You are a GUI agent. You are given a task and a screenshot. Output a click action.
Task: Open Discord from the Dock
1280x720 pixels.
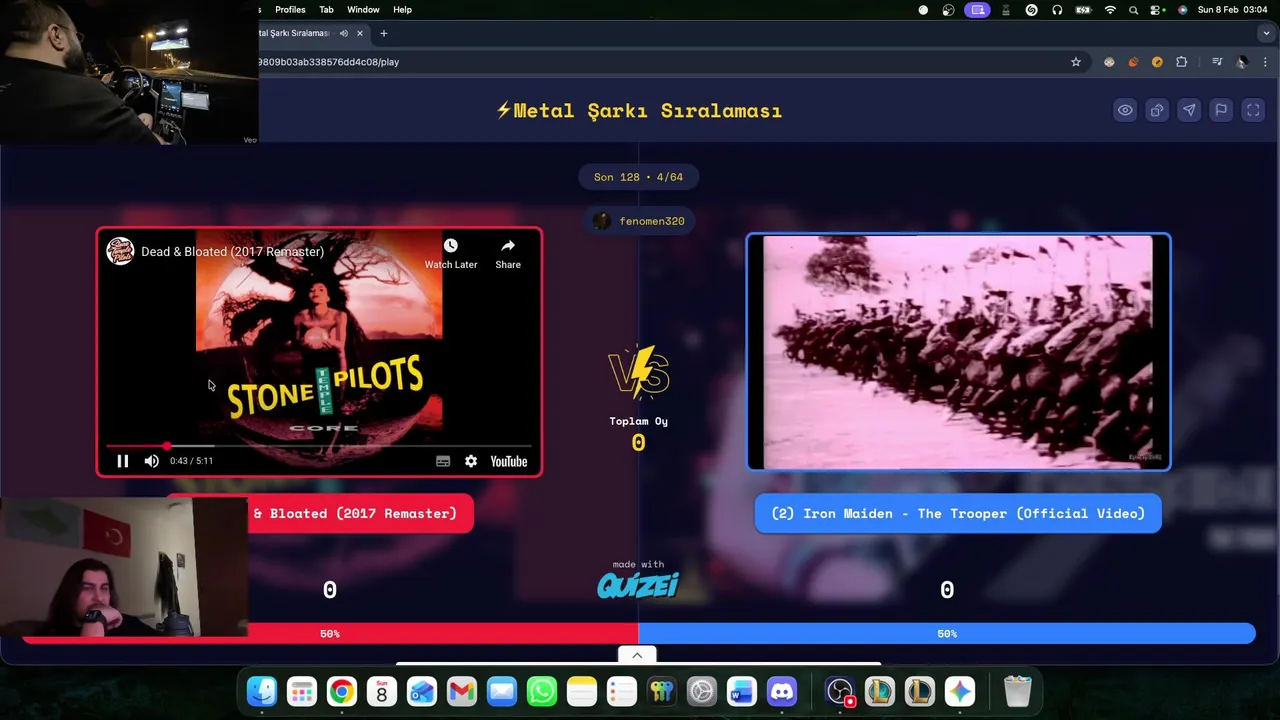pyautogui.click(x=782, y=691)
